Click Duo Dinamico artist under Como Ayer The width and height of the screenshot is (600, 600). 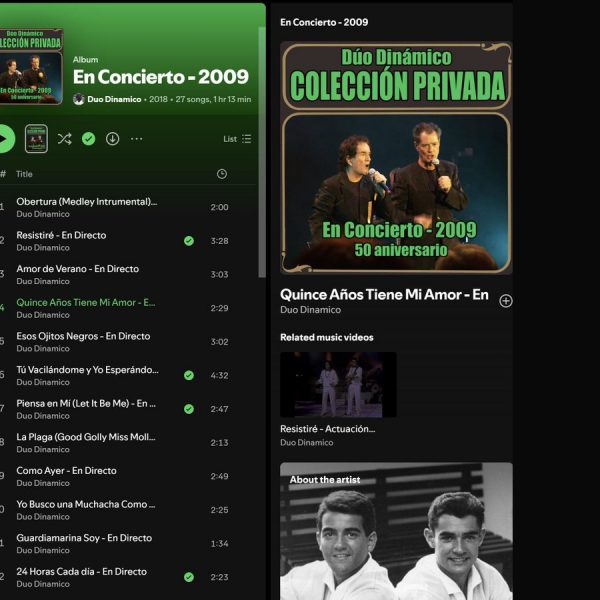click(x=43, y=483)
